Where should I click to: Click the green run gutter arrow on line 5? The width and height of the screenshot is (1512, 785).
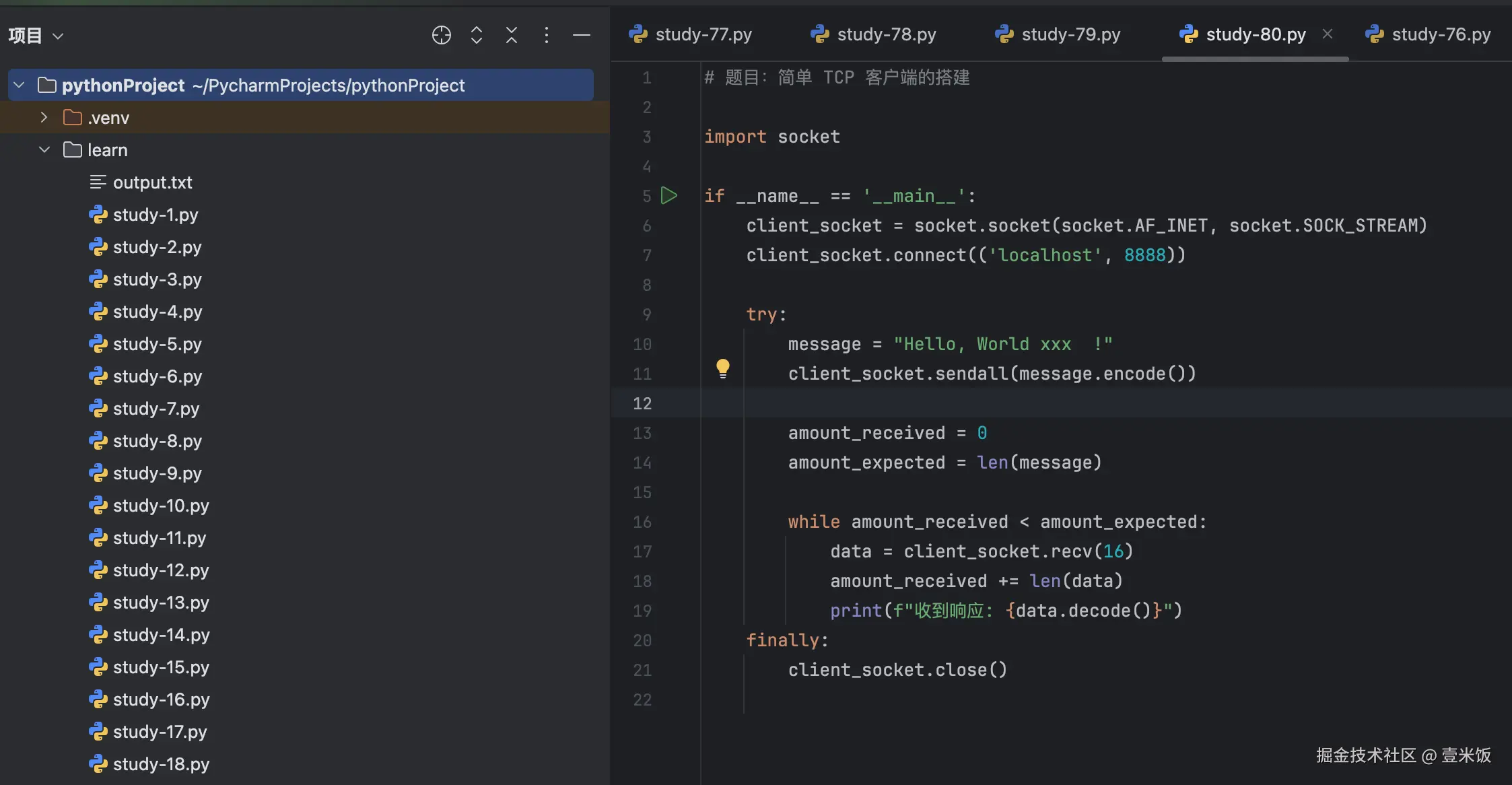coord(668,196)
